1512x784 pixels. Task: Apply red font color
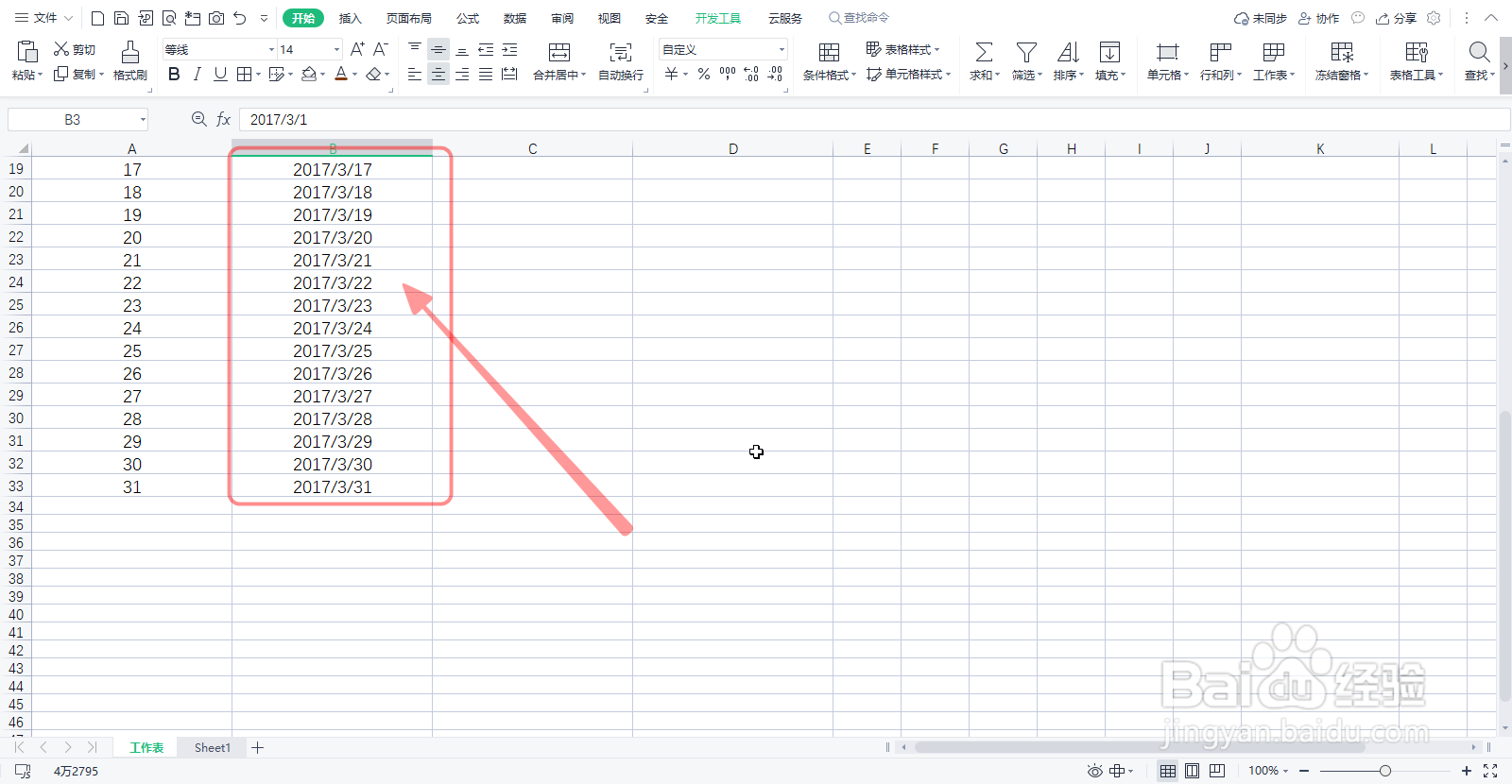(x=341, y=74)
